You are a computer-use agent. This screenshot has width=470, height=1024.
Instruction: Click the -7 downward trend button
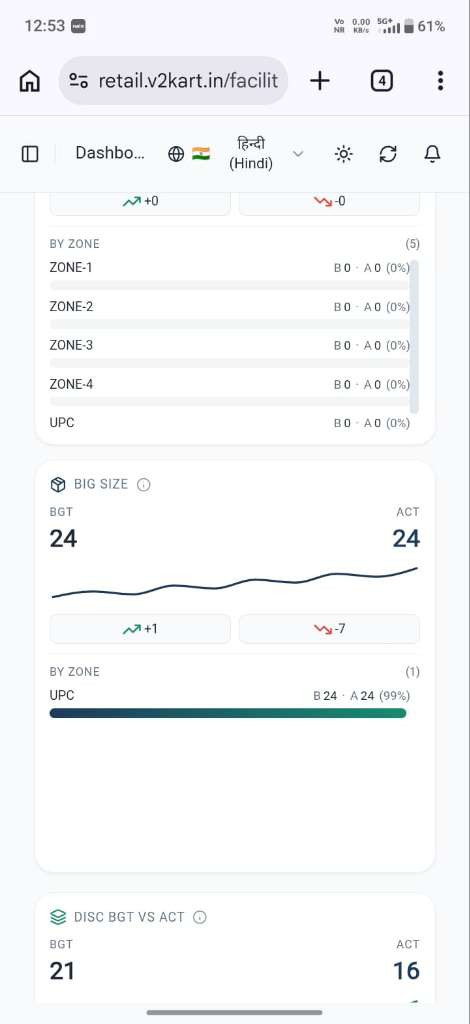329,629
